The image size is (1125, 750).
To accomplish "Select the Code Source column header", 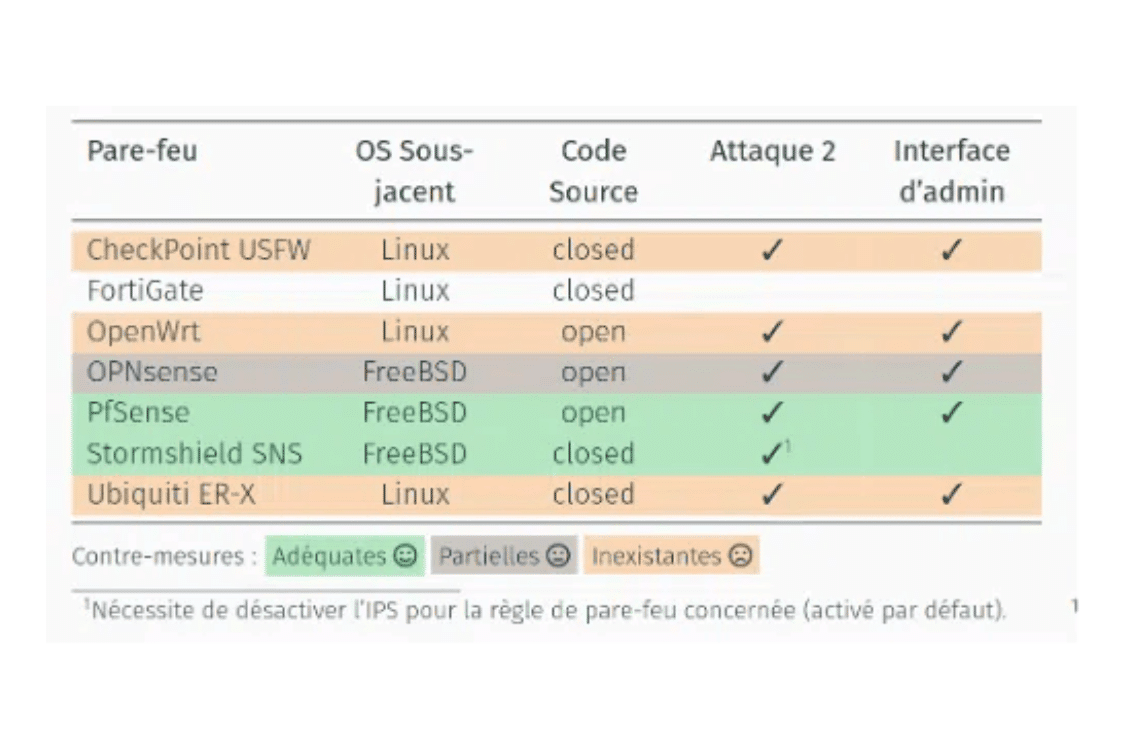I will click(593, 171).
